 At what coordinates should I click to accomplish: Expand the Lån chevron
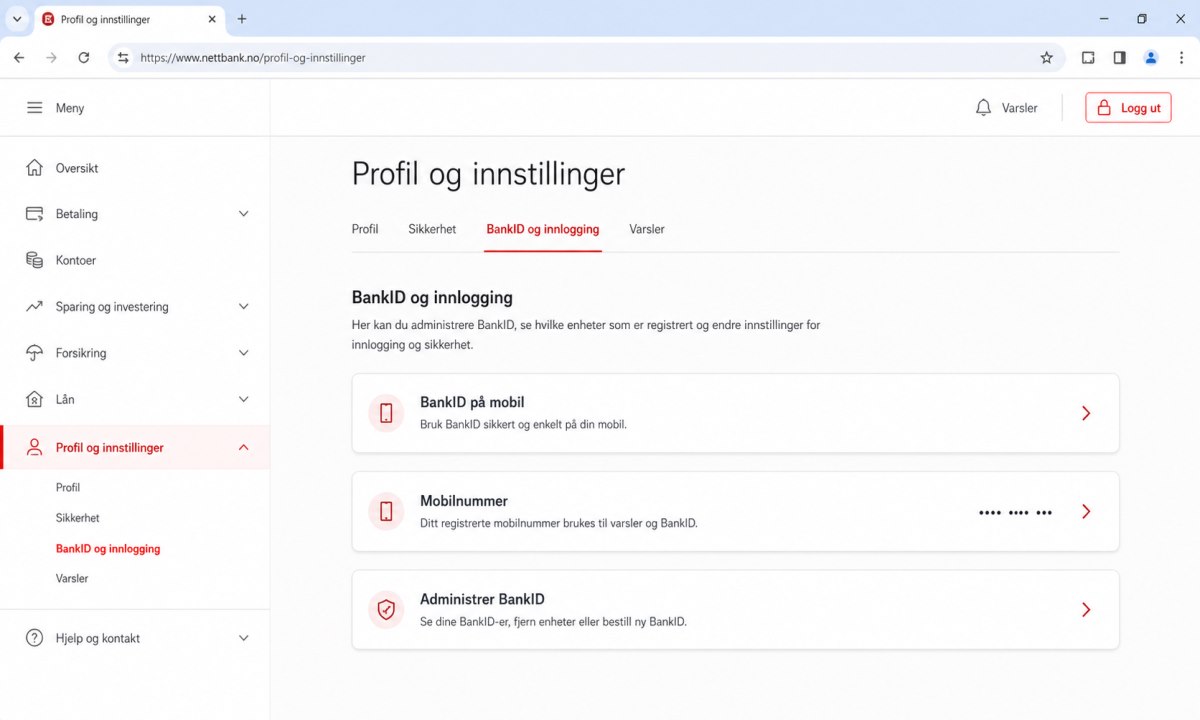243,399
